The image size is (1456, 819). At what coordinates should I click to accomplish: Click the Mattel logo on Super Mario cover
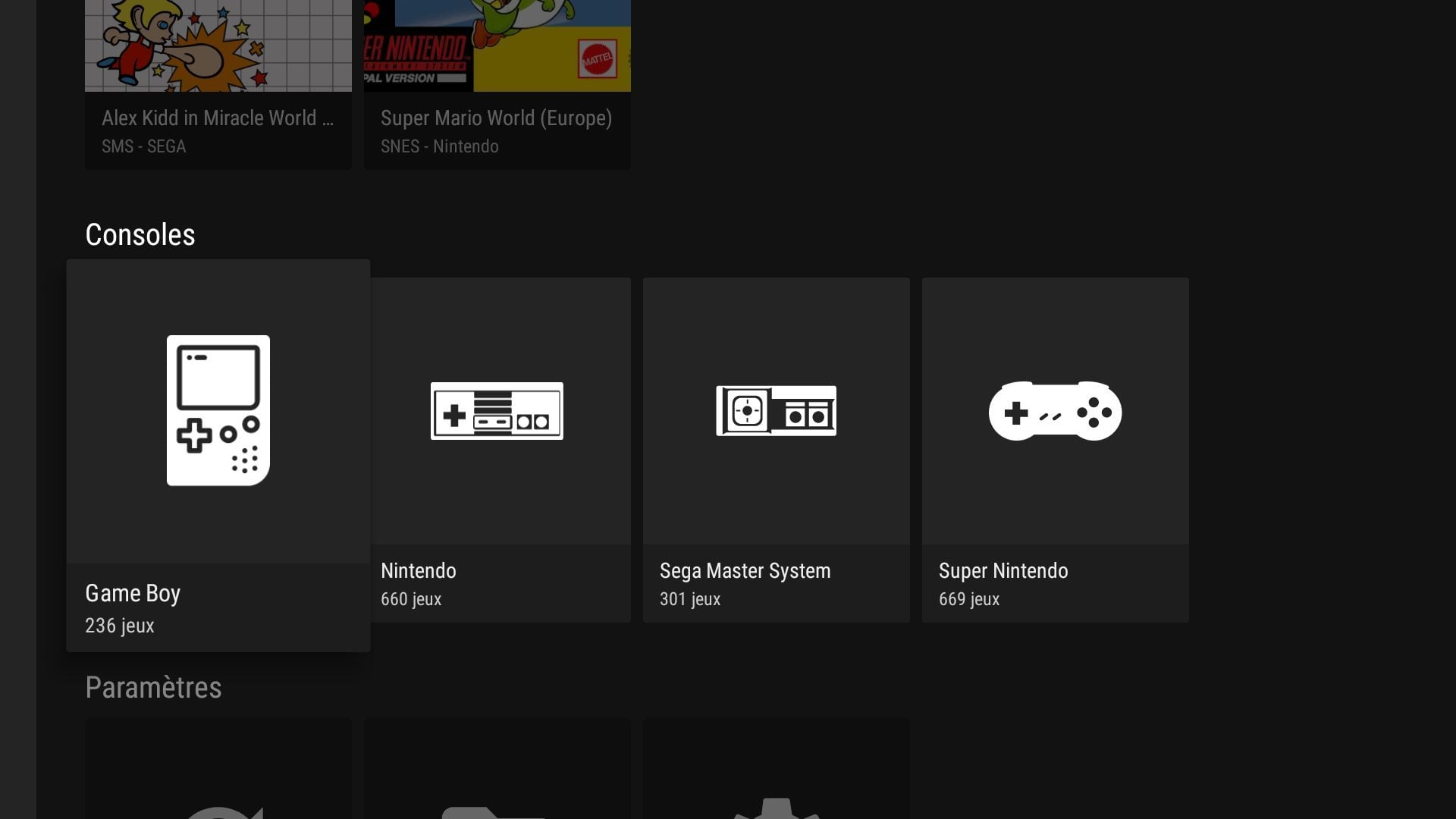[597, 59]
